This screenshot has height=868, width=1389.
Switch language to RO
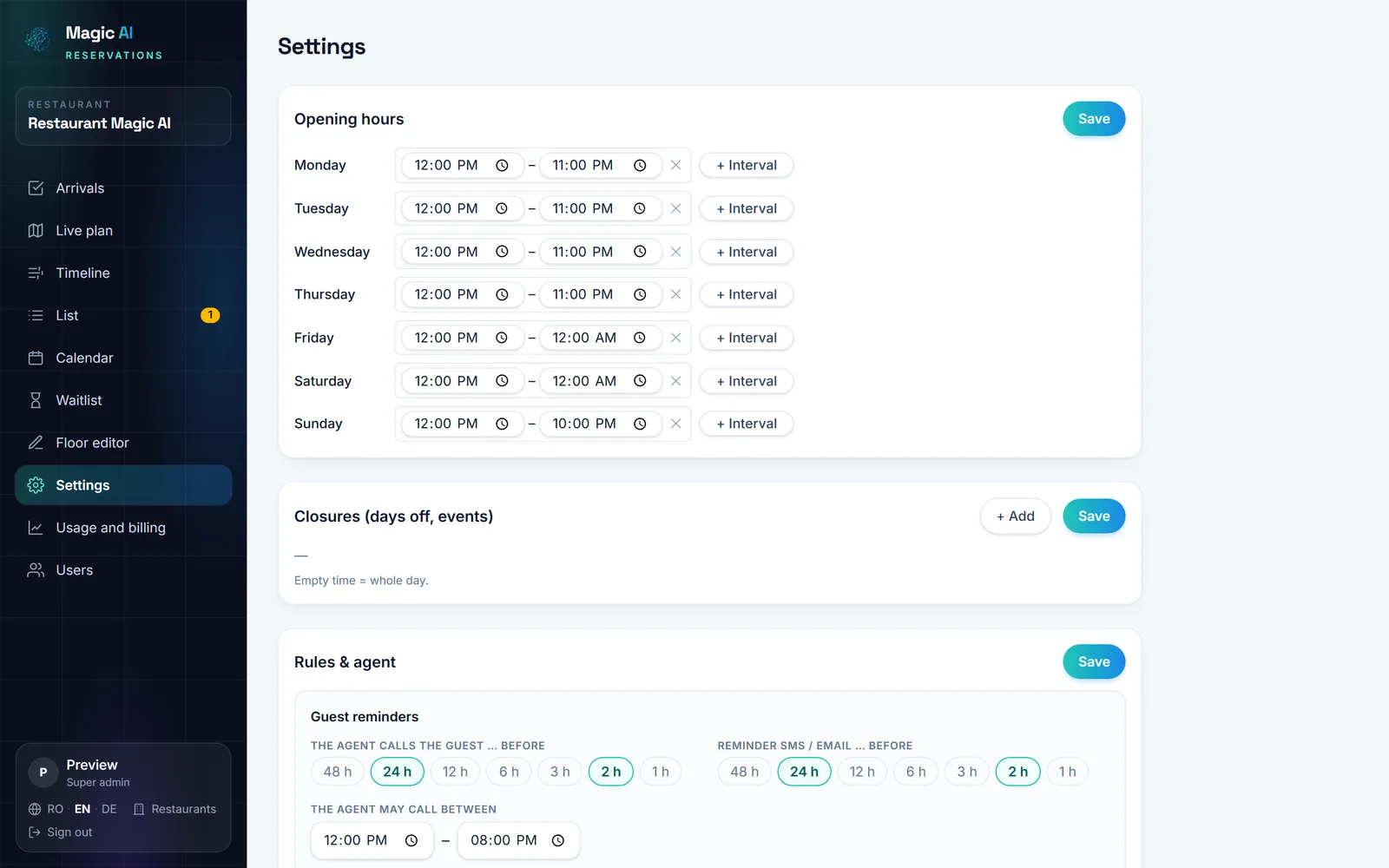[x=56, y=809]
